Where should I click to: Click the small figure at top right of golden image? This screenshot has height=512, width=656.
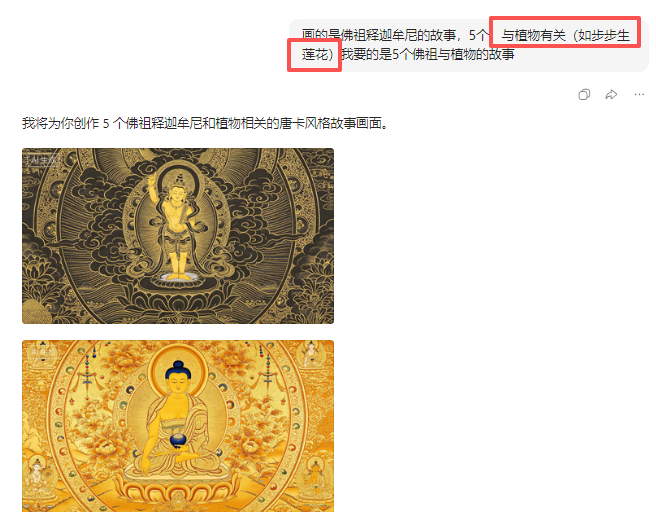(x=310, y=353)
